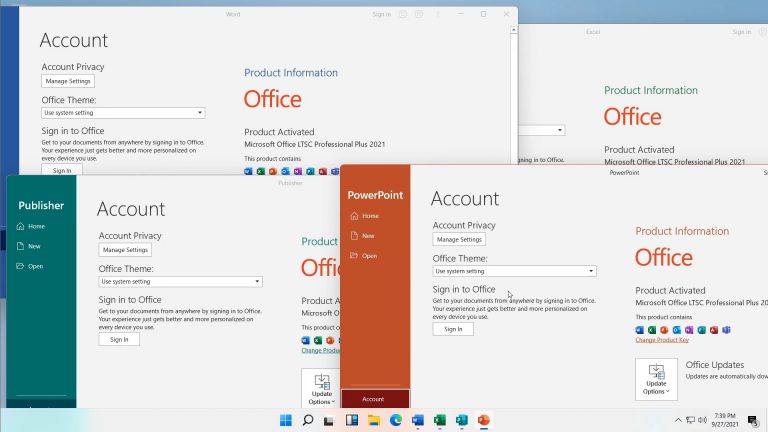Screen dimensions: 768x432
Task: Click Open in the Publisher sidebar
Action: (x=30, y=266)
